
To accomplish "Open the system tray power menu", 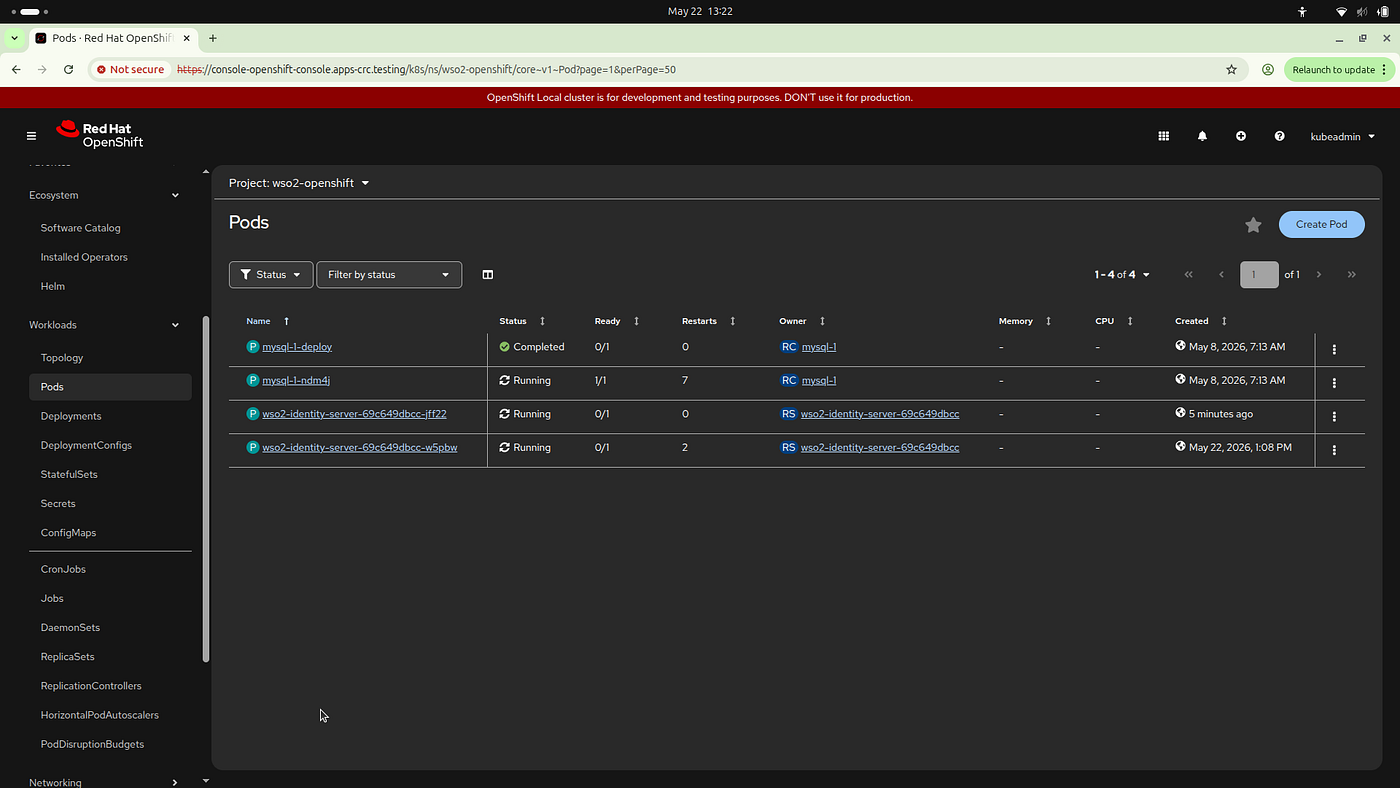I will [x=1385, y=12].
